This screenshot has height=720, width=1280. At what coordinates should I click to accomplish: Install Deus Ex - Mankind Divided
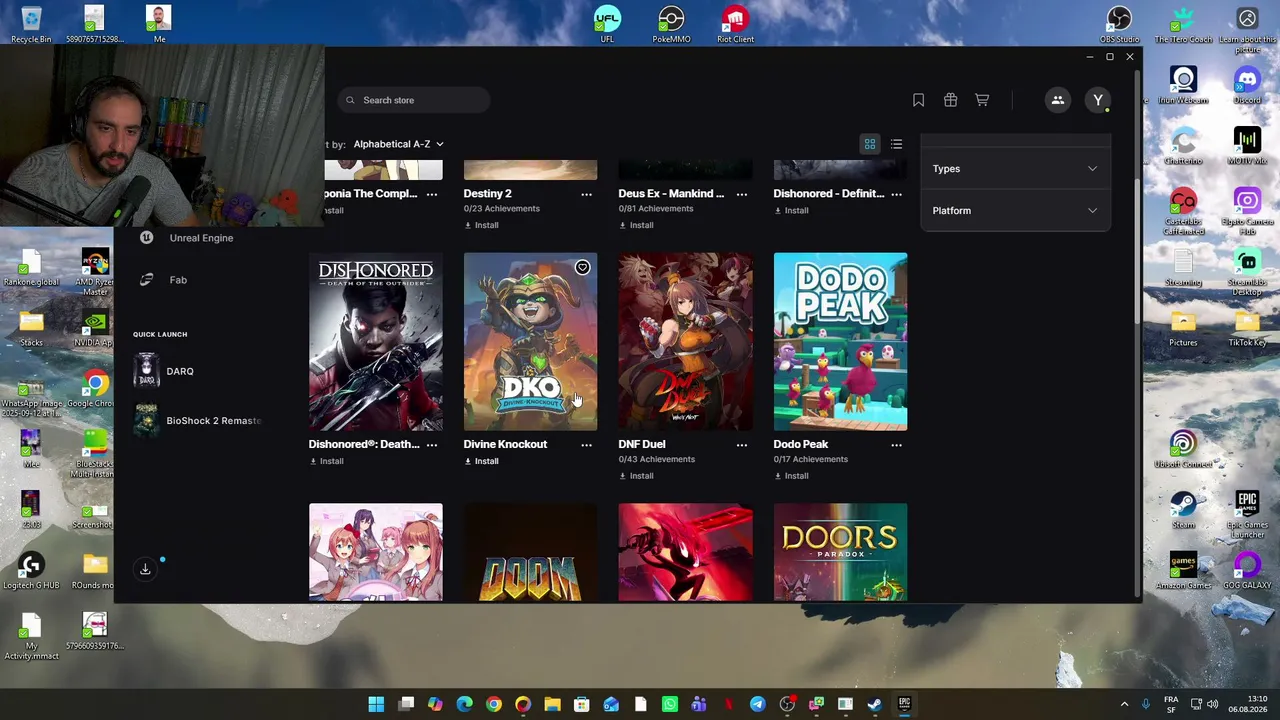[636, 225]
